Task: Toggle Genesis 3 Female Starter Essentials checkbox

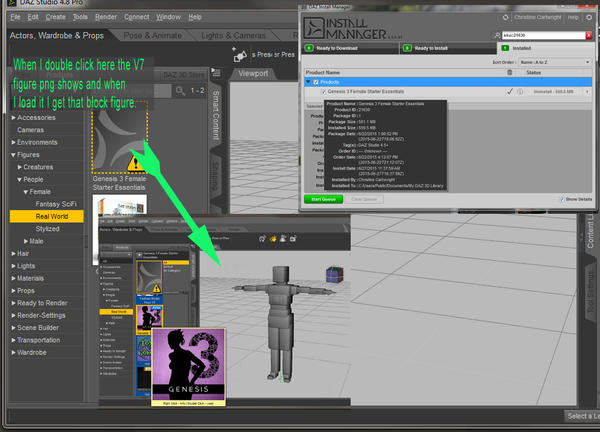Action: (x=323, y=92)
